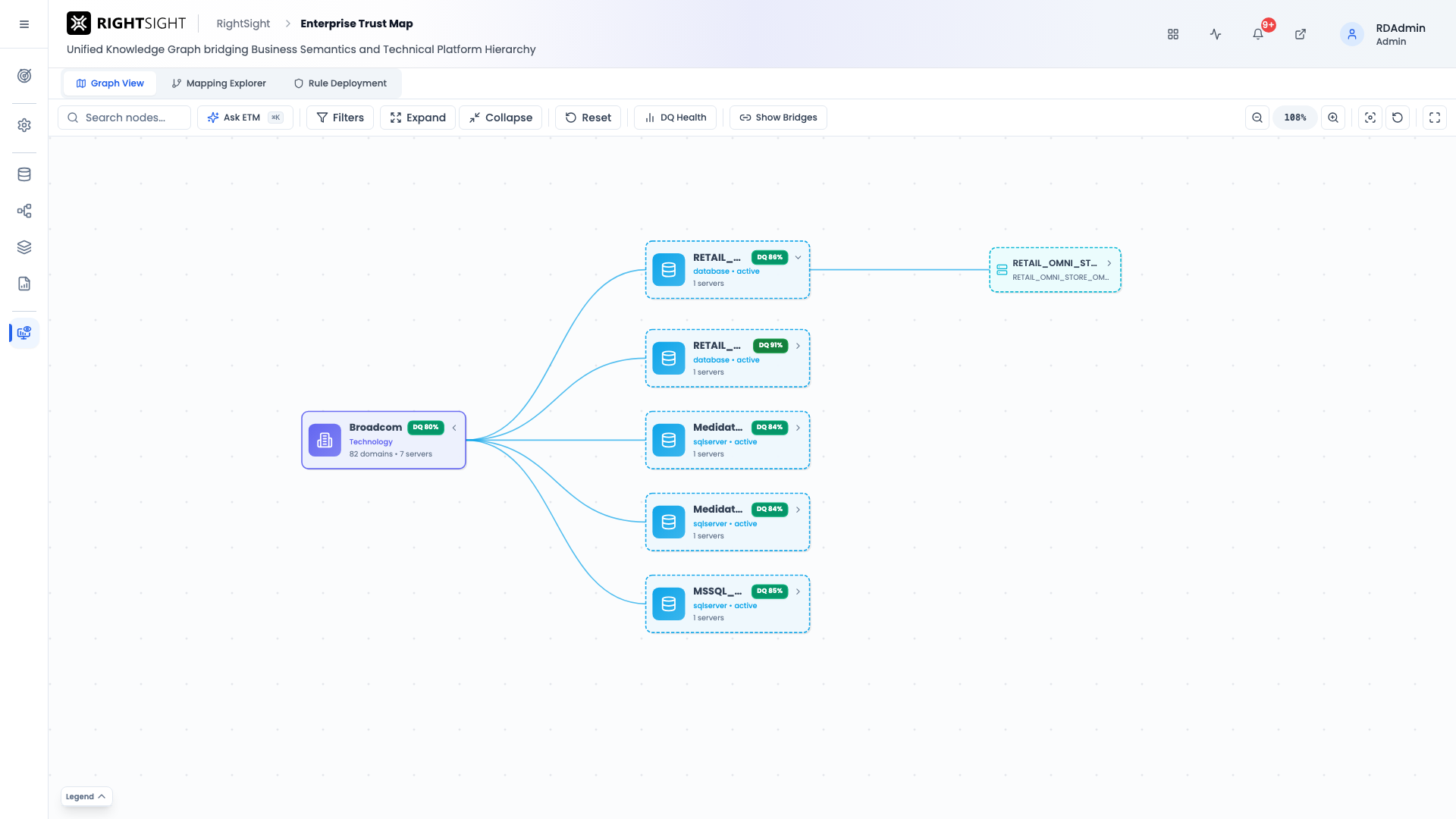Zoom in the graph canvas
Screen dimensions: 1456x819
1333,118
